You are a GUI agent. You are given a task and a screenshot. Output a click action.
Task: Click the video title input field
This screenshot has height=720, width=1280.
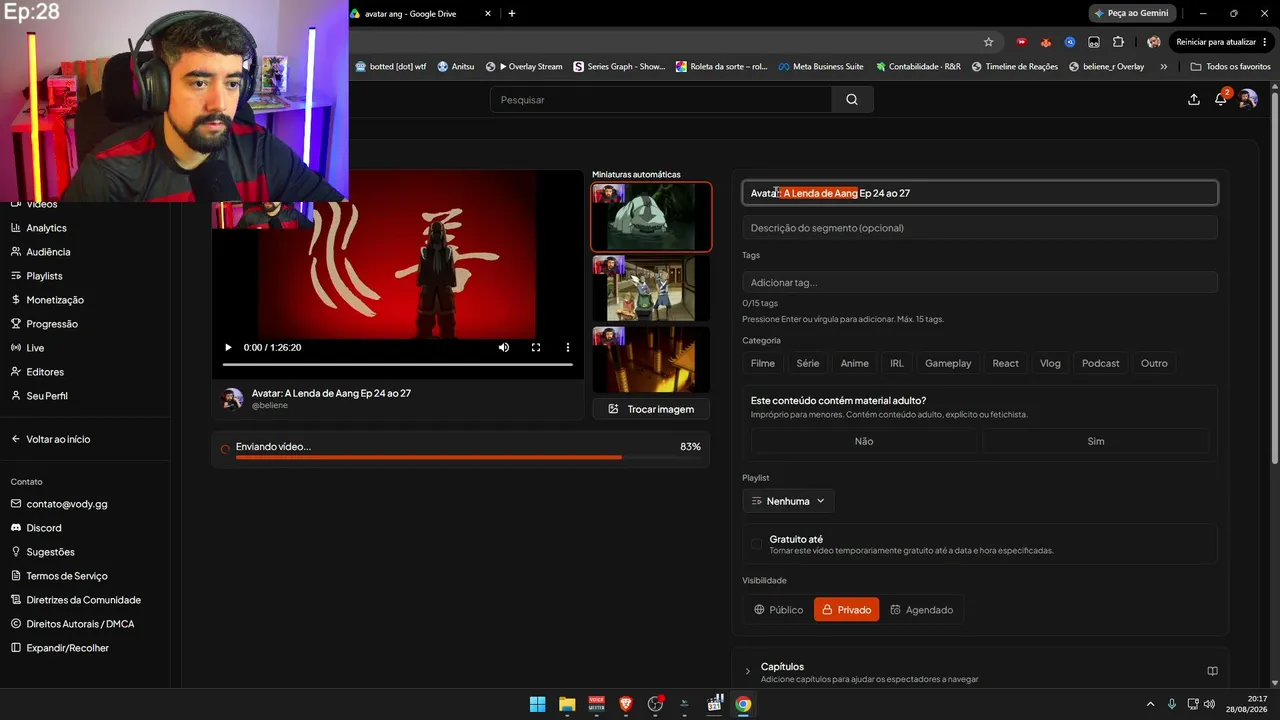point(980,193)
